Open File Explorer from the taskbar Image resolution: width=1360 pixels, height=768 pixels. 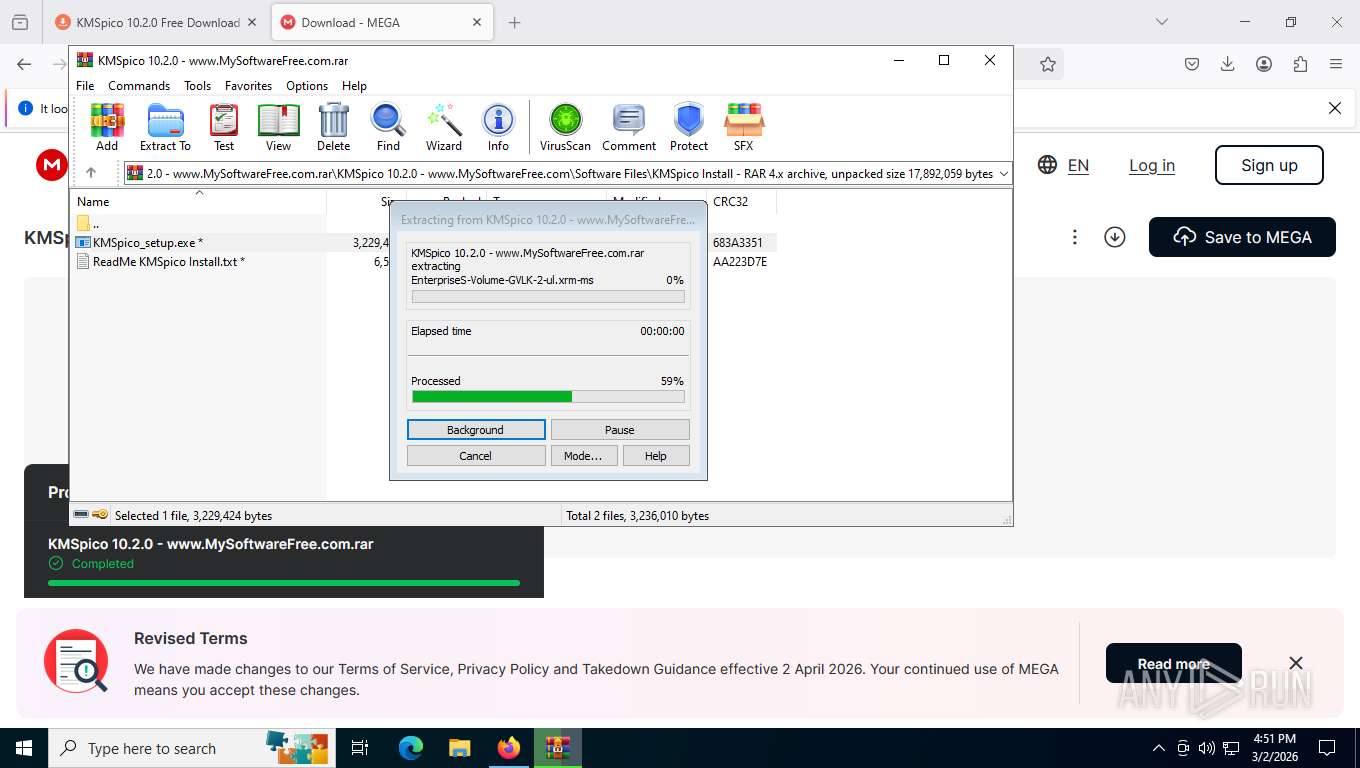point(459,748)
